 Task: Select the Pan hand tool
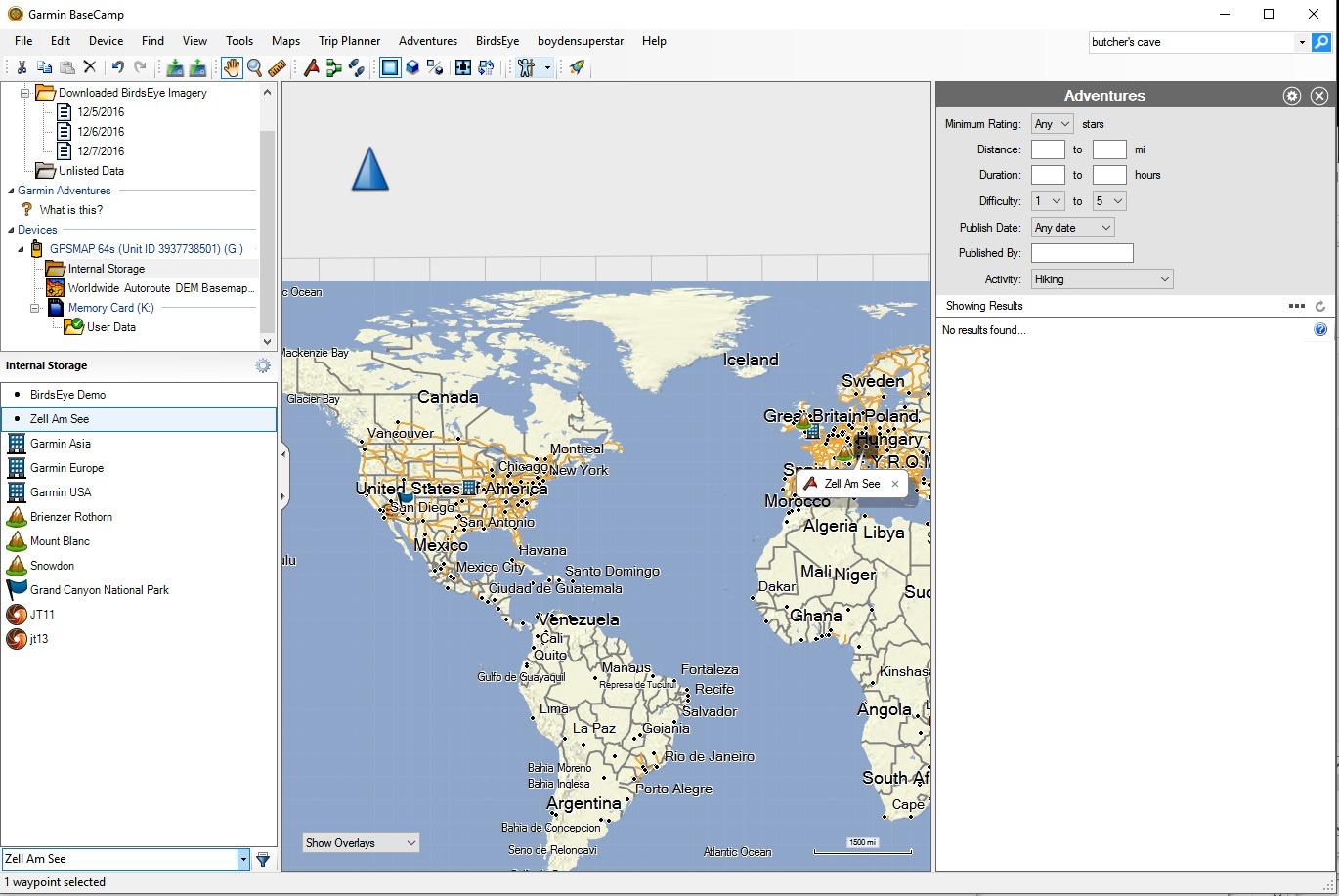231,67
